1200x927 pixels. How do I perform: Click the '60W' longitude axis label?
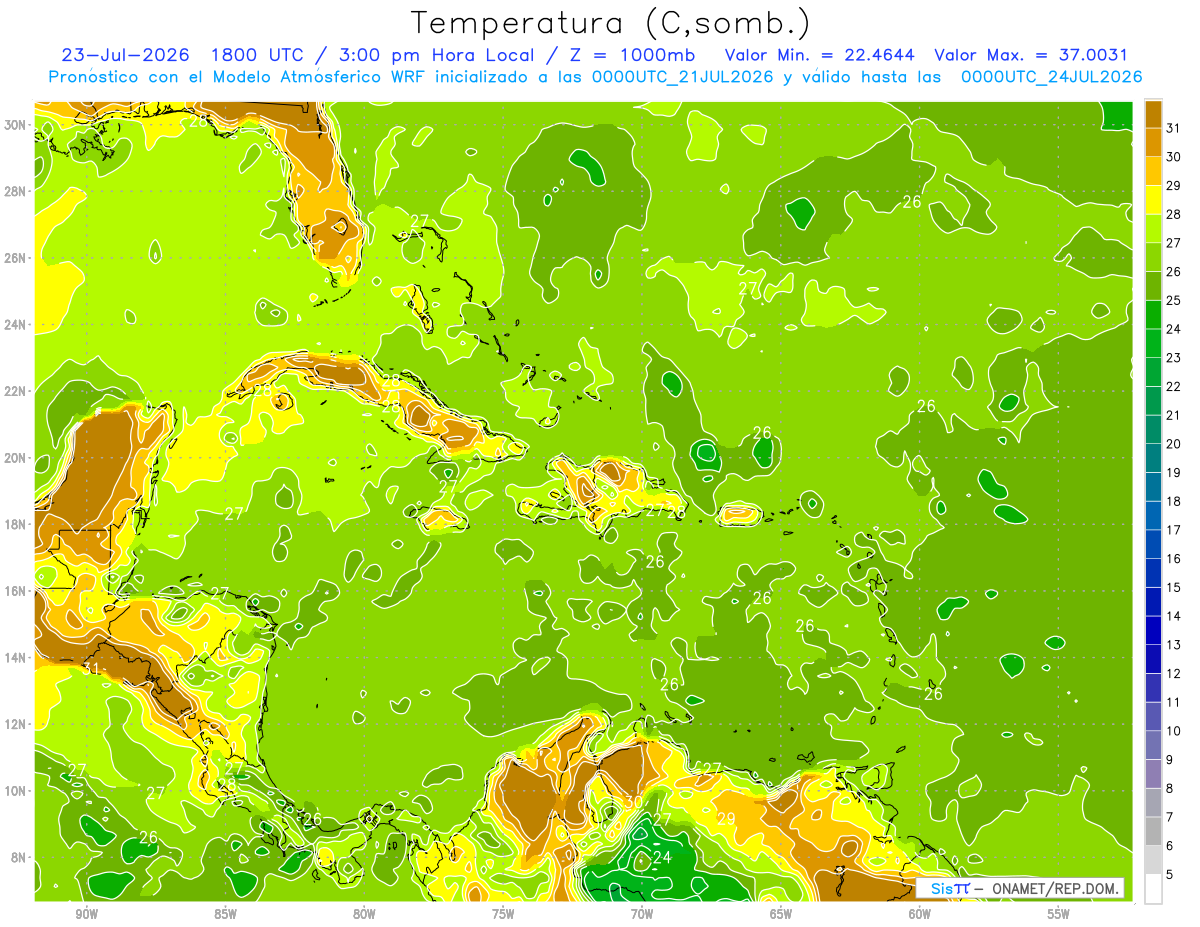tap(920, 914)
